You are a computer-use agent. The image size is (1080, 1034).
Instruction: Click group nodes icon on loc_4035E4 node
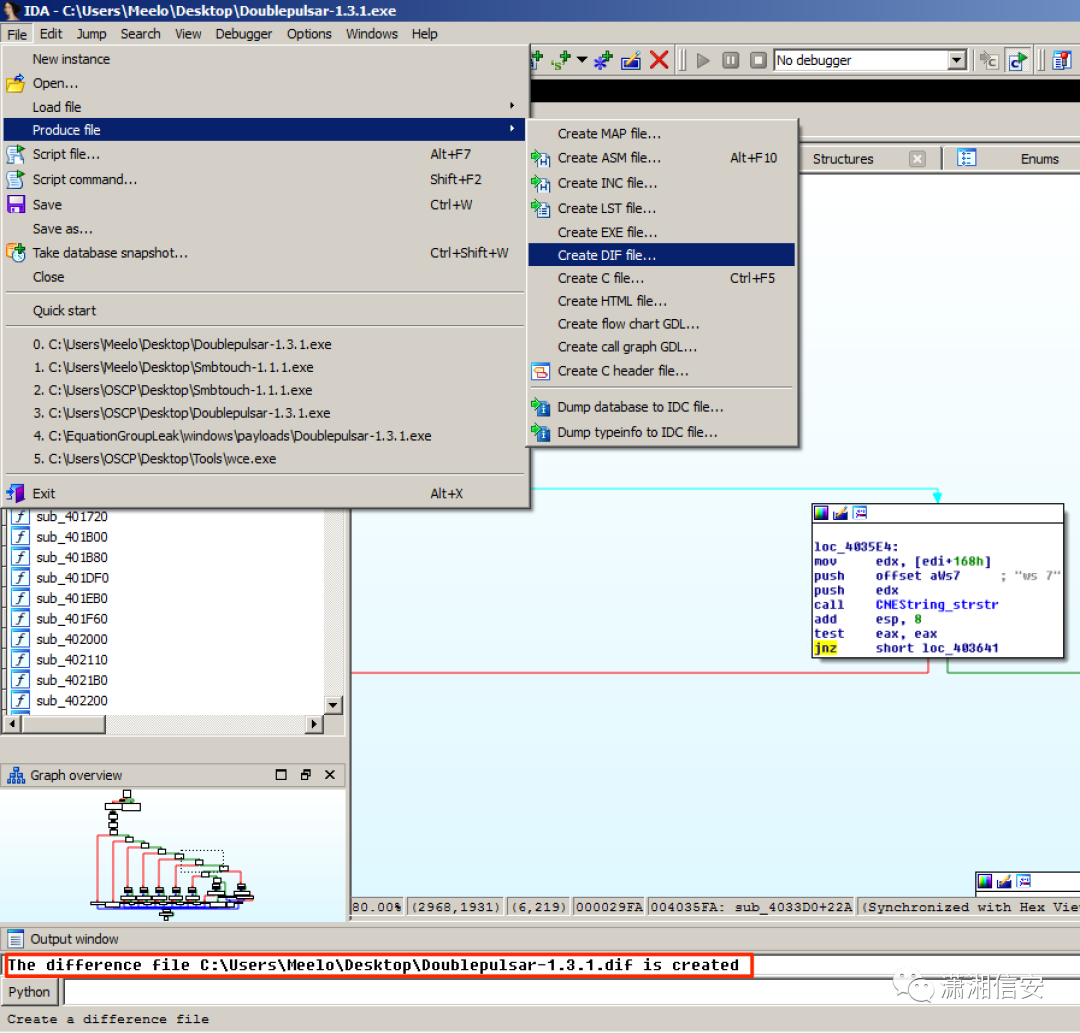[x=860, y=513]
